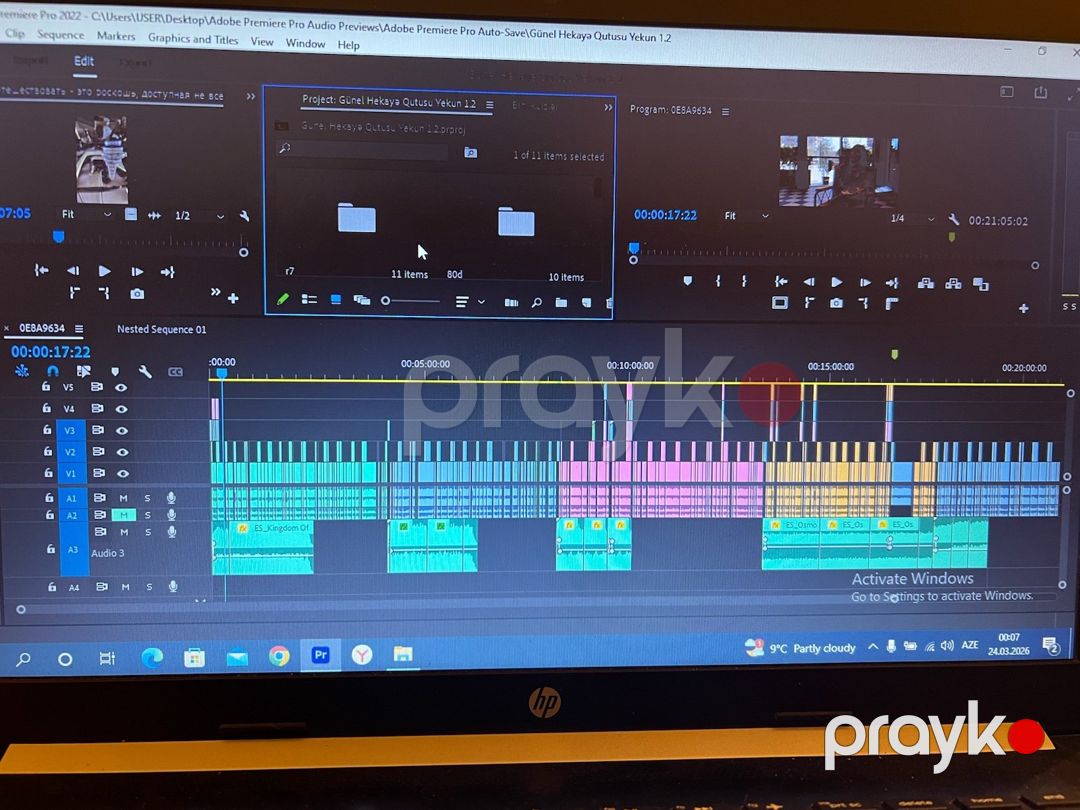Image resolution: width=1080 pixels, height=810 pixels.
Task: Open Program monitor Fit zoom dropdown
Action: [x=746, y=216]
